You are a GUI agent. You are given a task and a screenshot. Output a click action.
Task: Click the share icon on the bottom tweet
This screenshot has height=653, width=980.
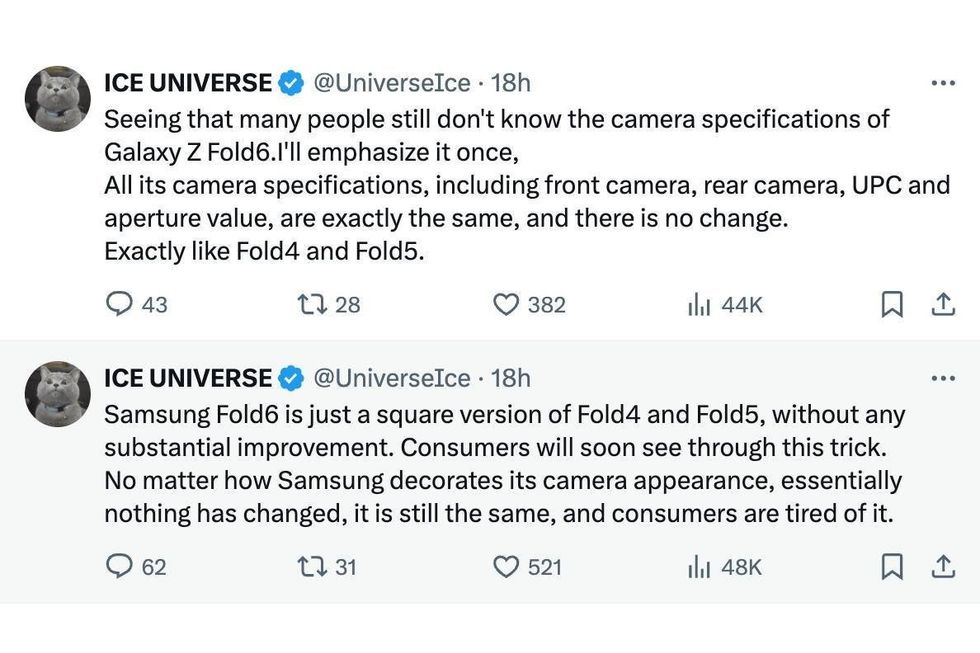[x=943, y=567]
